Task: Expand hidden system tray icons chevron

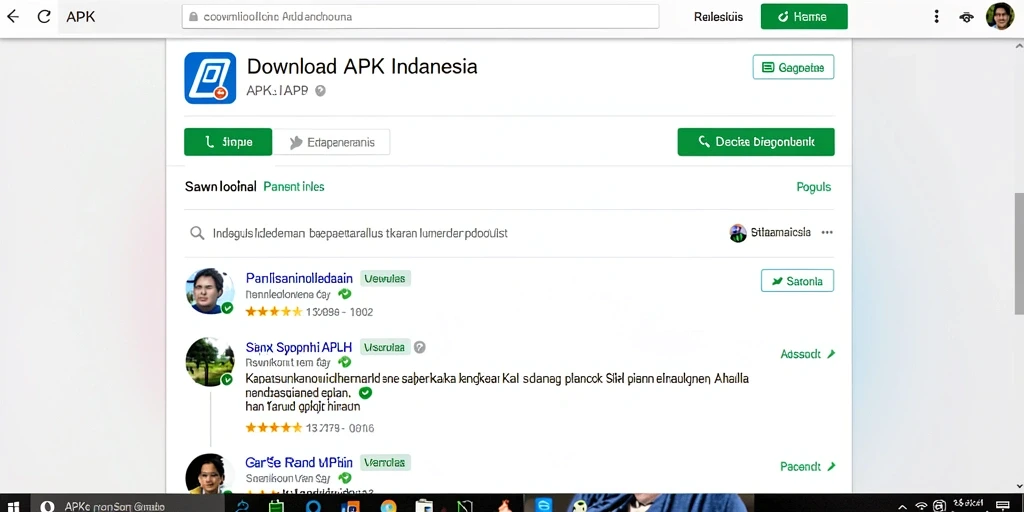Action: pos(903,507)
